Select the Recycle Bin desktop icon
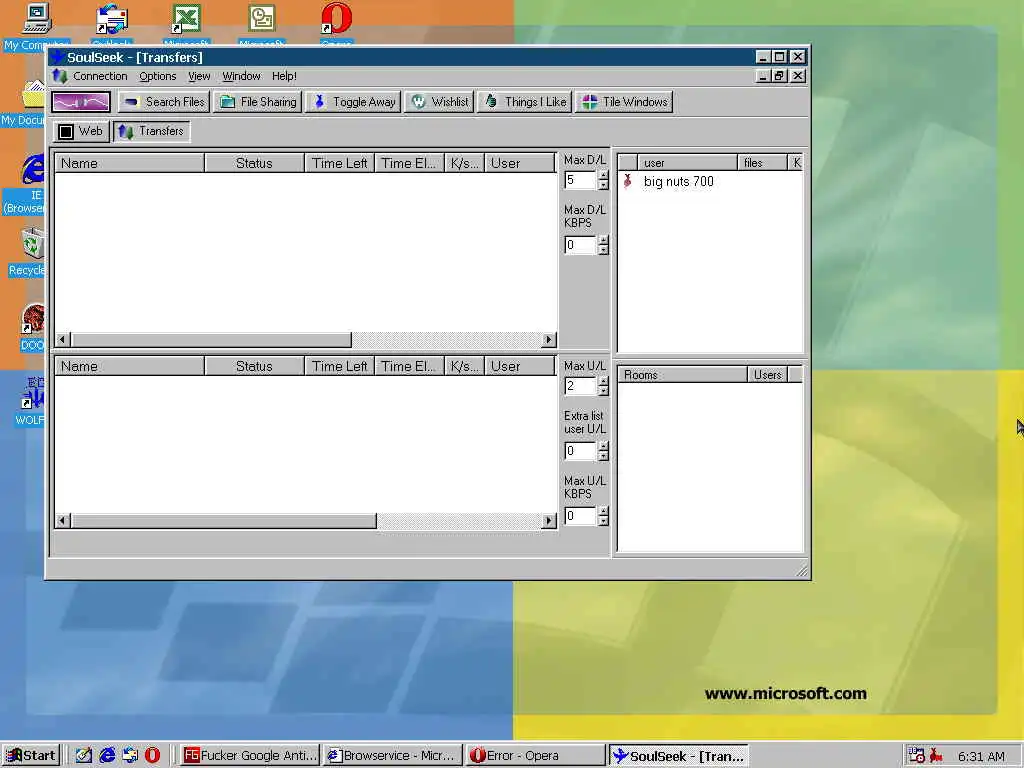 [x=28, y=251]
